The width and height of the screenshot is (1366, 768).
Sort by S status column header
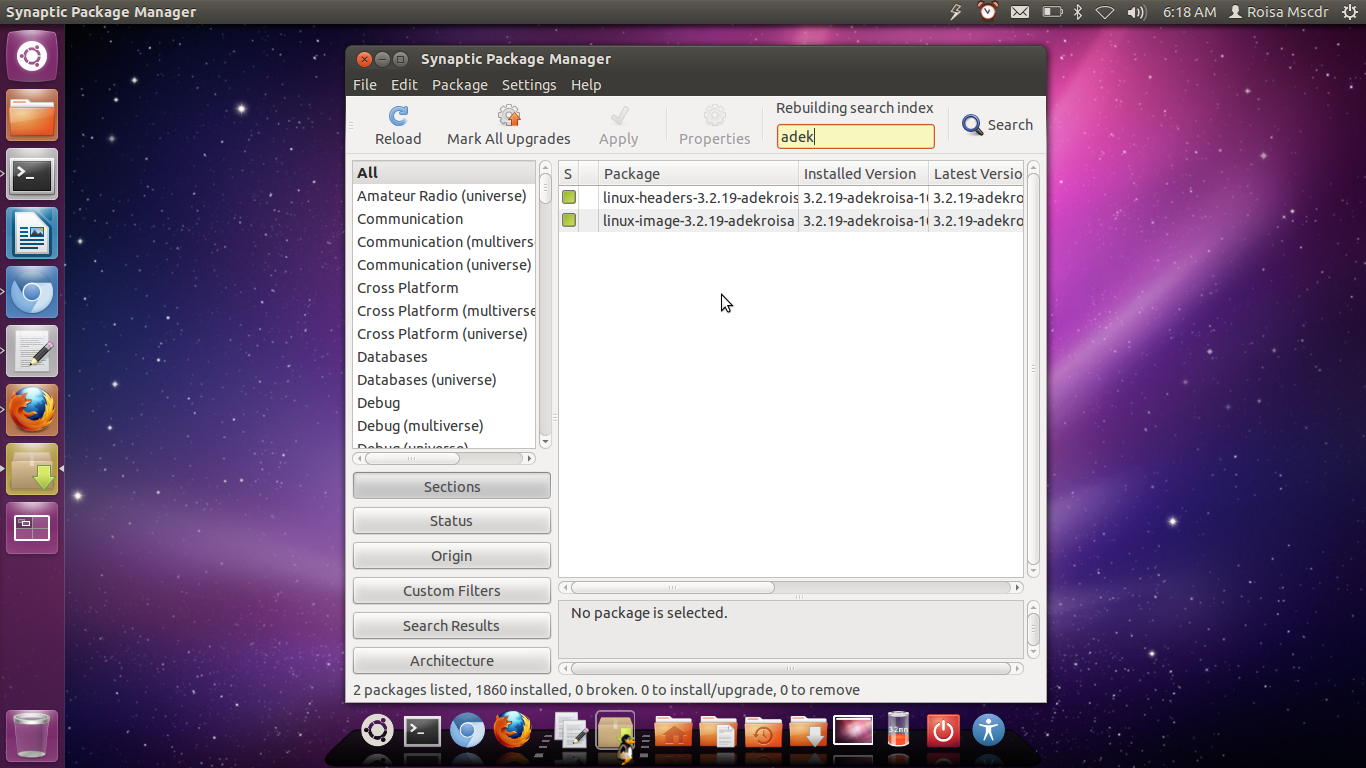568,174
